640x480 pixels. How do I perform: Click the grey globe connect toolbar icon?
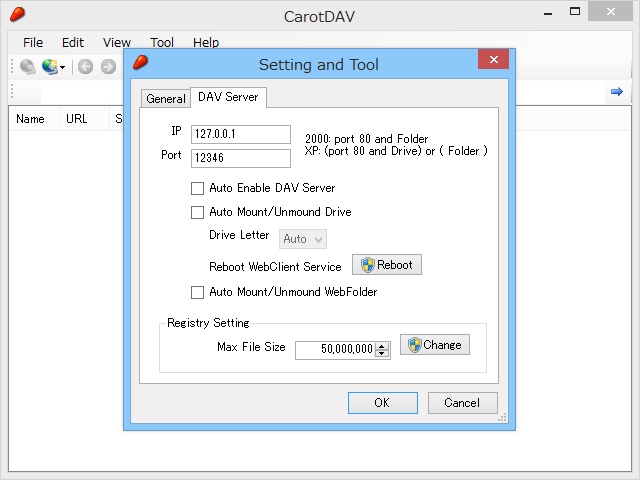[28, 67]
